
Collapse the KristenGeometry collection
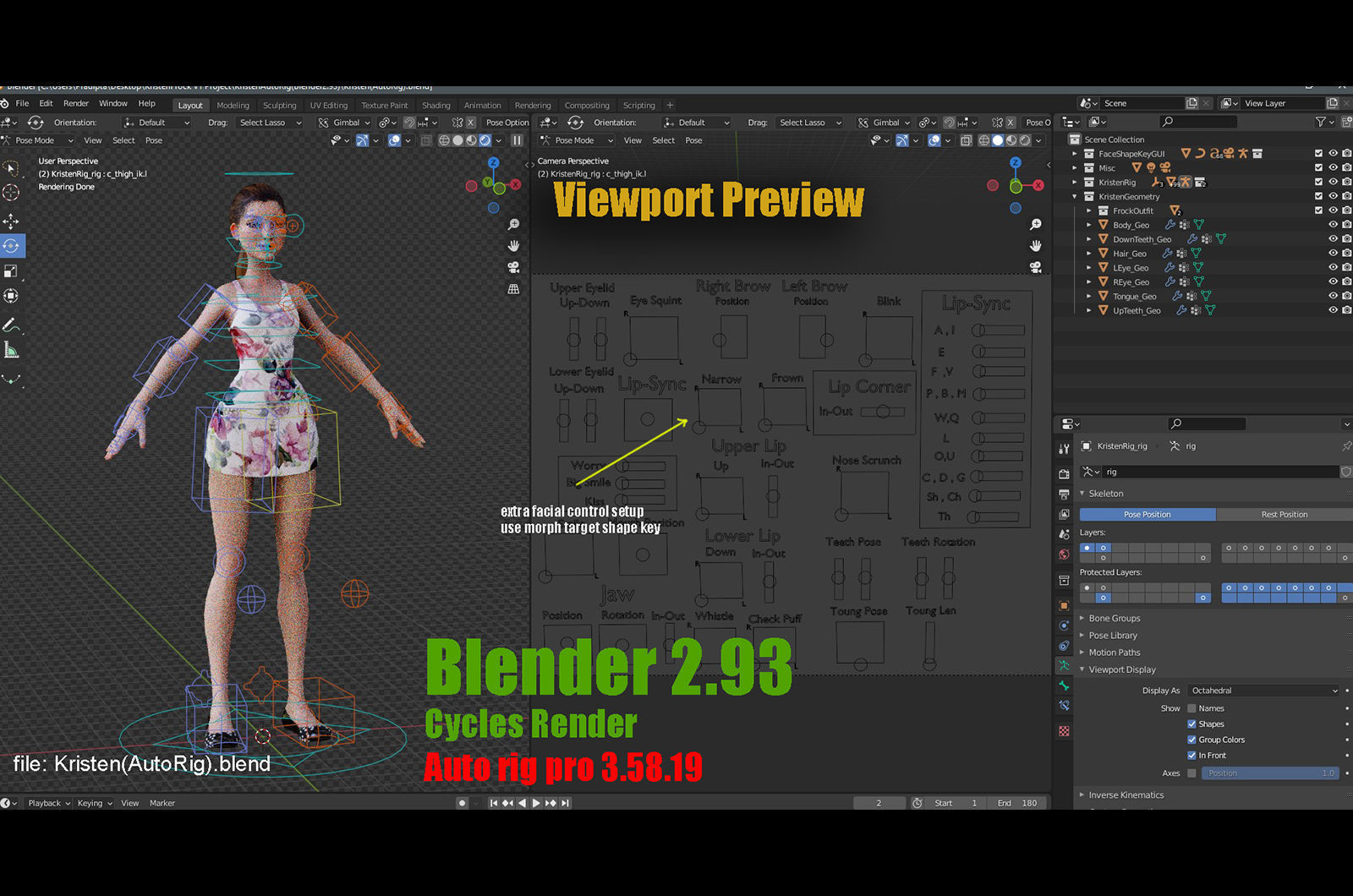click(1075, 196)
